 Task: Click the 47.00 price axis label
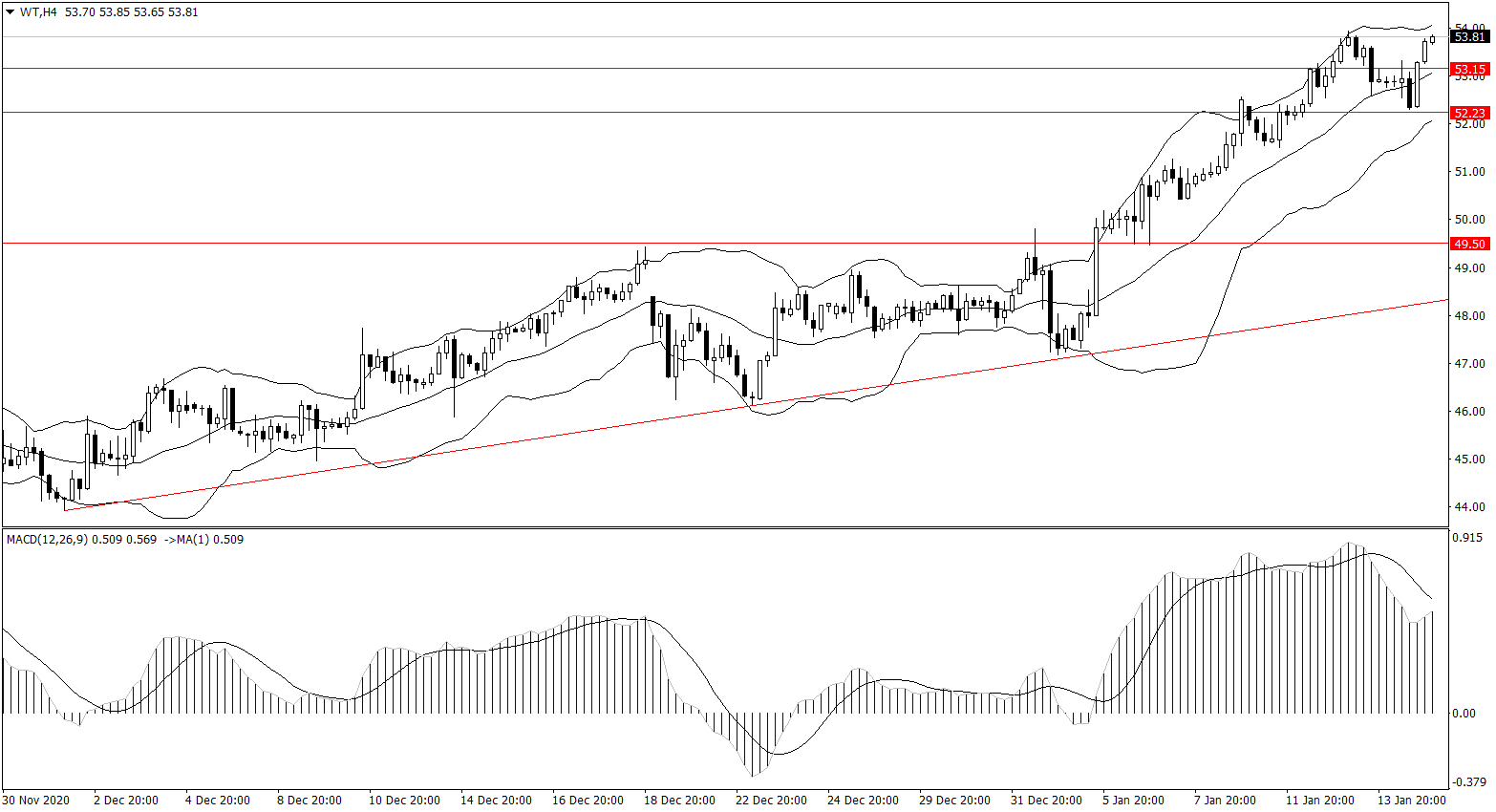1469,364
